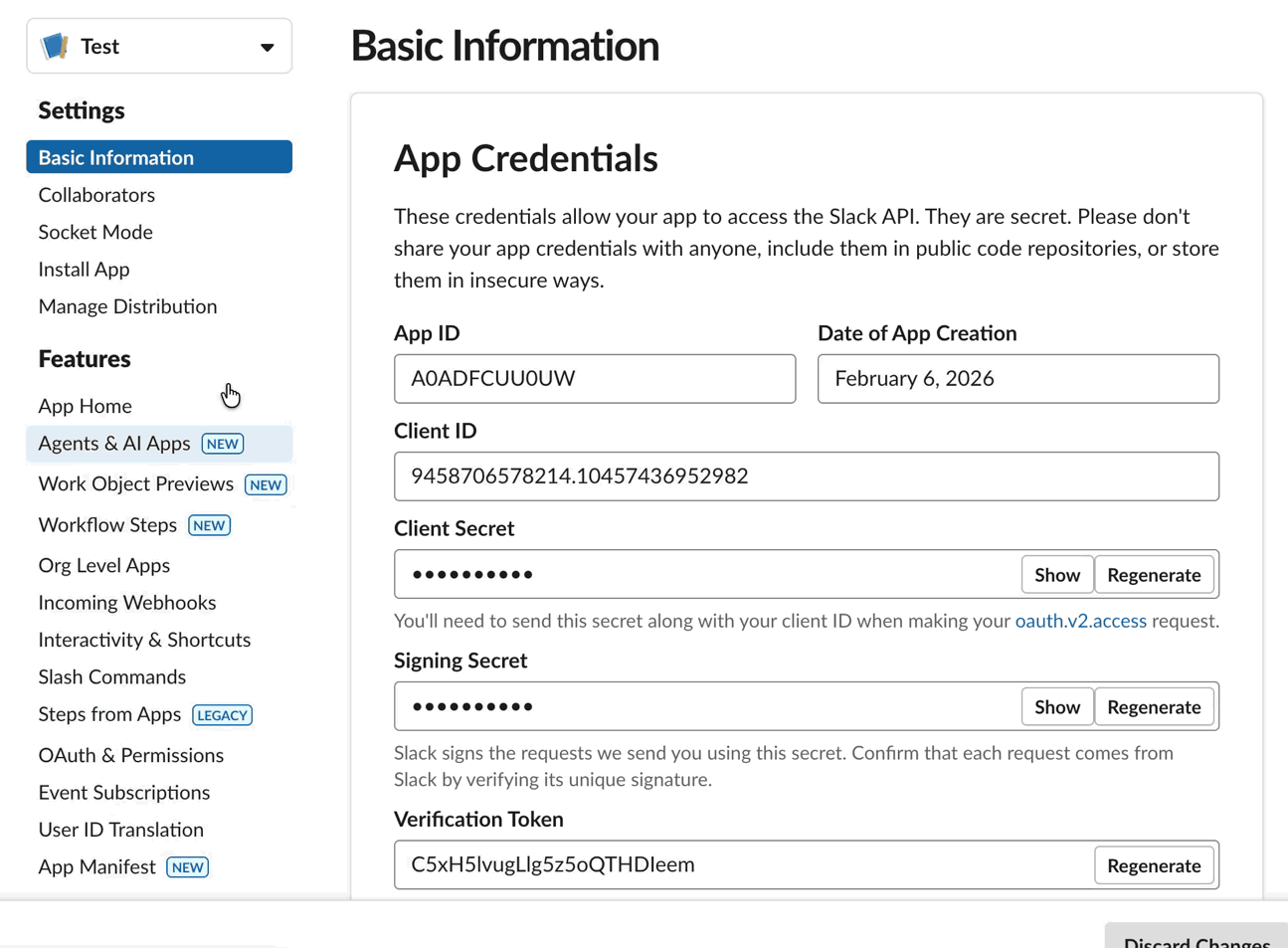
Task: Open Socket Mode settings
Action: (x=95, y=232)
